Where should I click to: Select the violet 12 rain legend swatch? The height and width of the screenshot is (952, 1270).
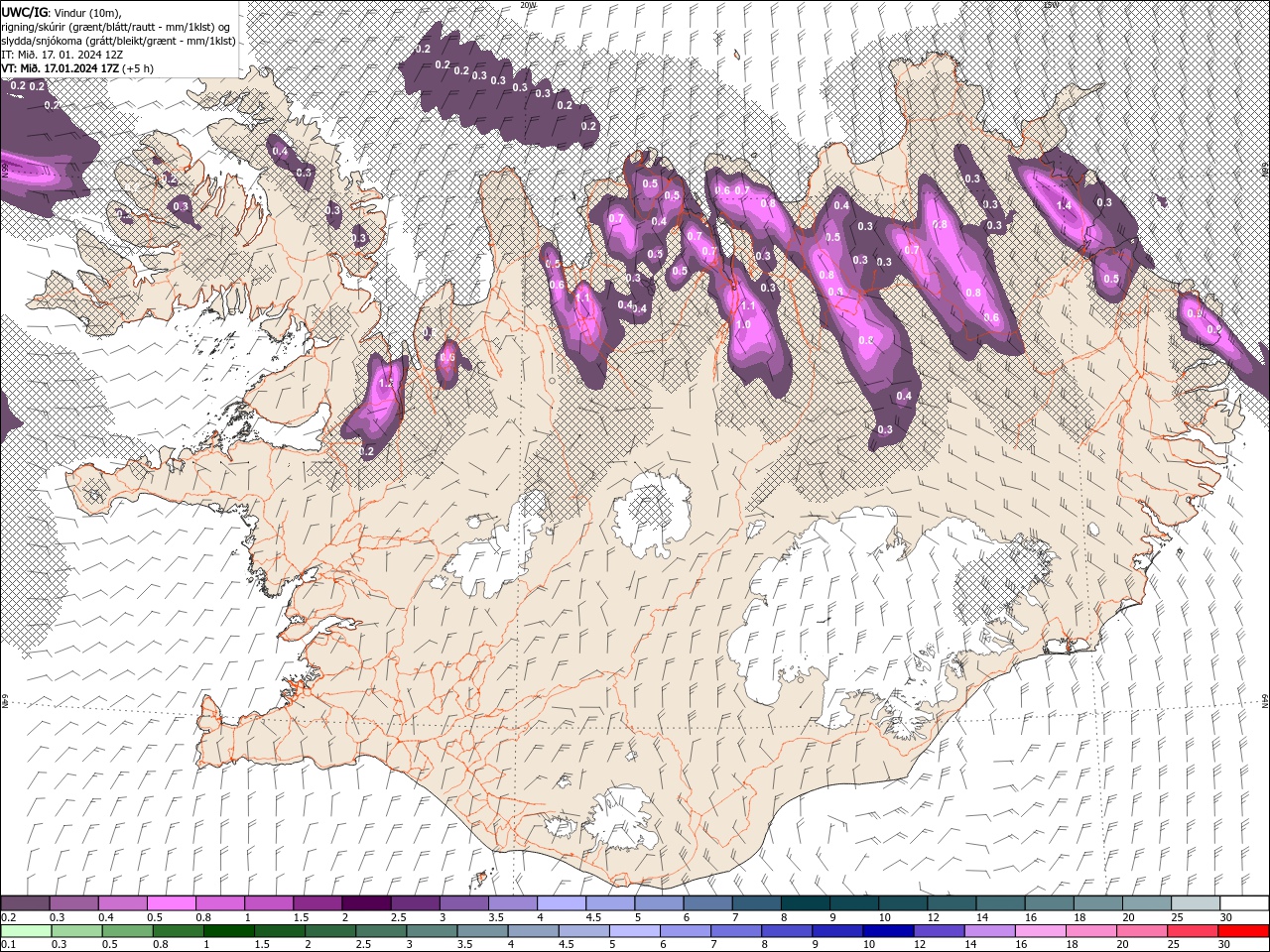pos(939,930)
